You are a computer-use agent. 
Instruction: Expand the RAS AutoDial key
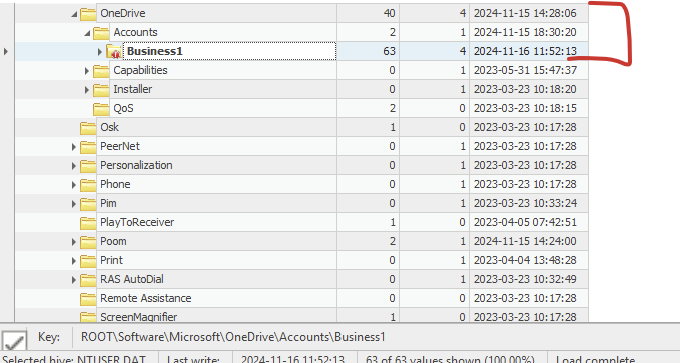pos(74,280)
